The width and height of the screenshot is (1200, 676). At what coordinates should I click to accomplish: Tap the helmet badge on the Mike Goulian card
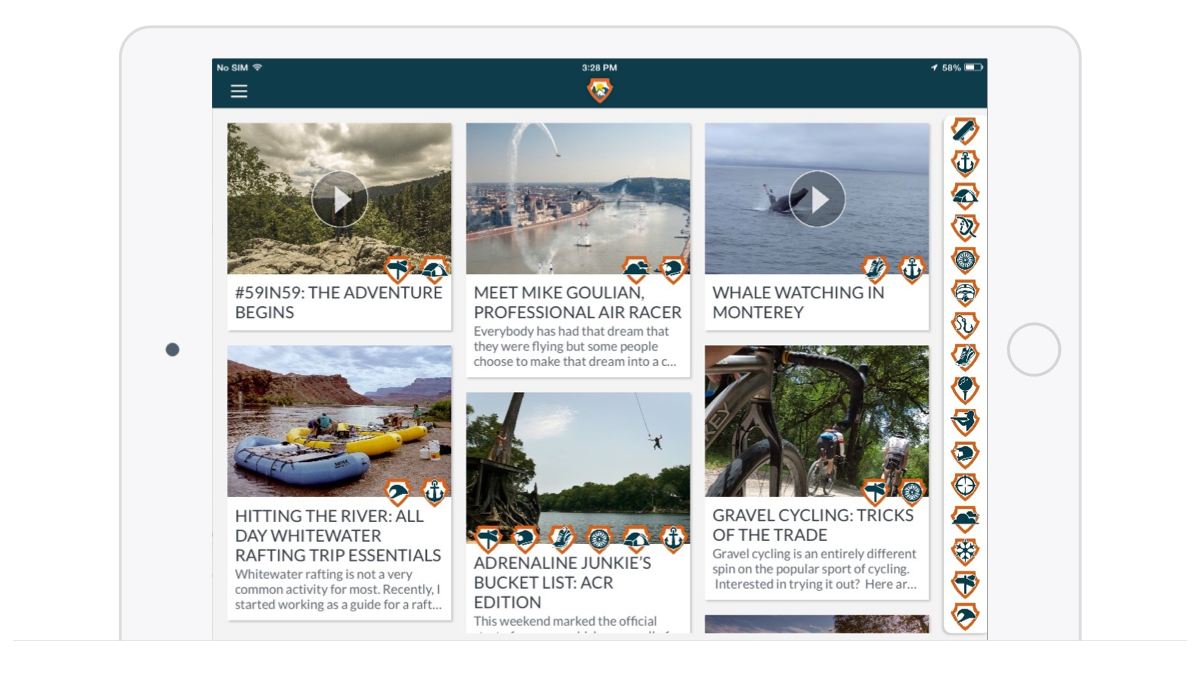[673, 270]
